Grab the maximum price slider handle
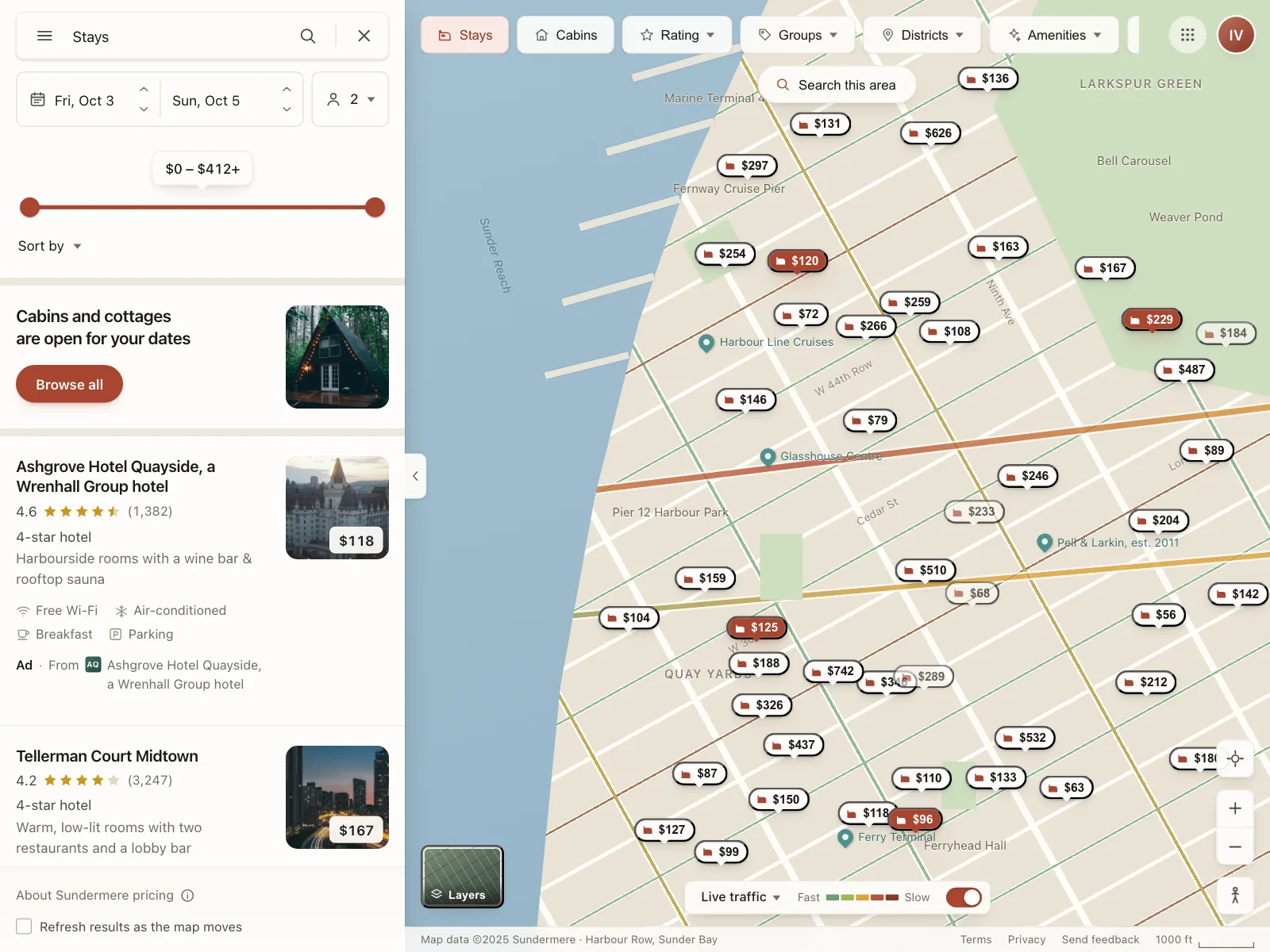 375,208
